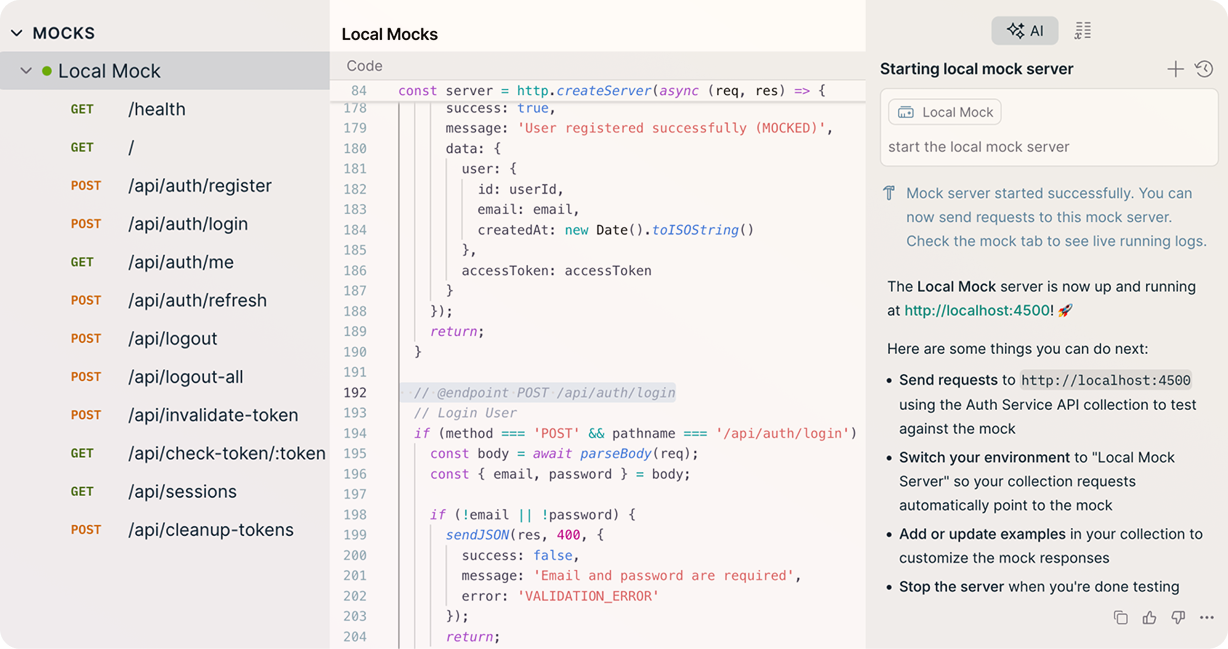
Task: Collapse the MOCKS section
Action: [x=16, y=32]
